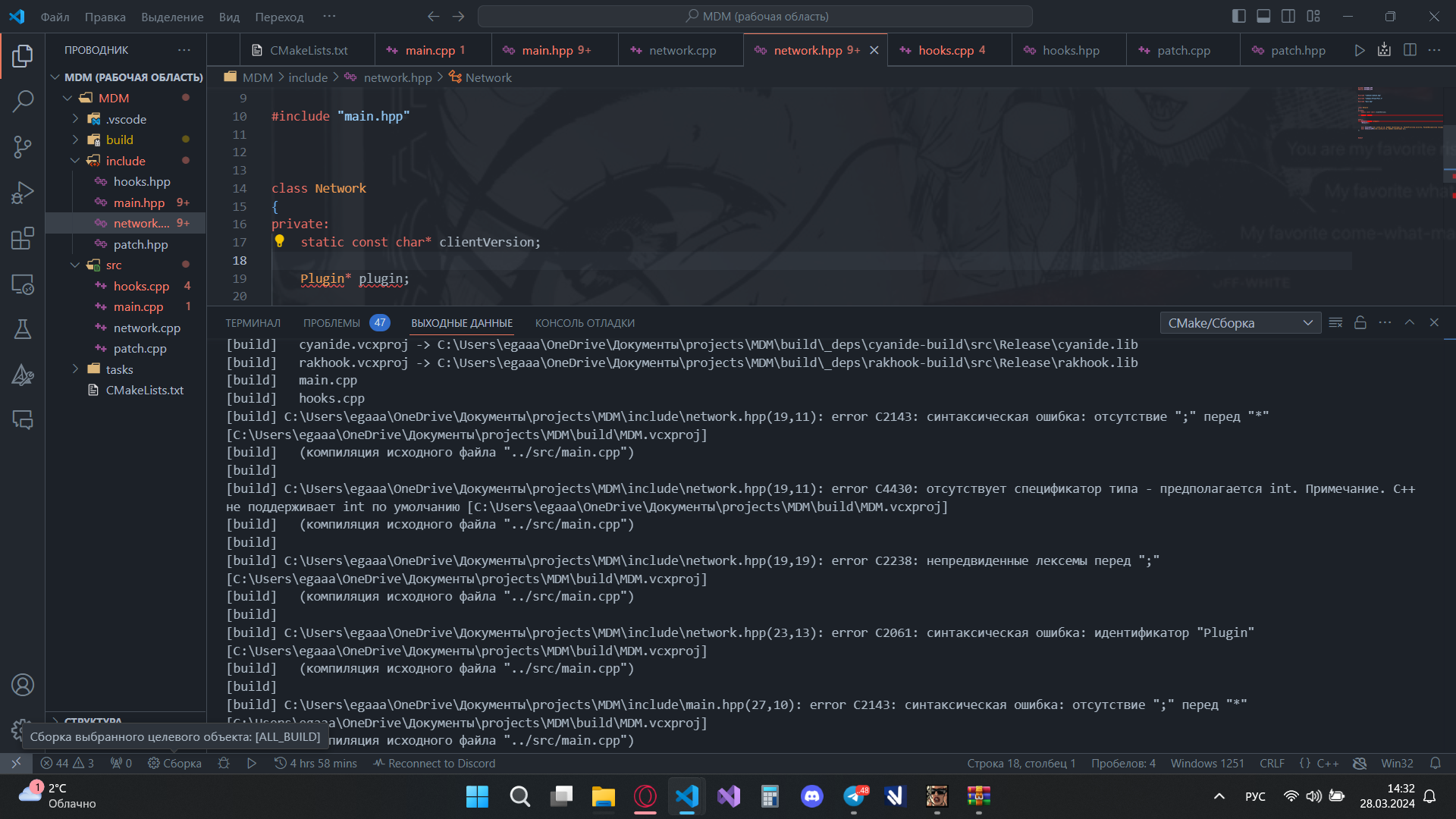This screenshot has height=819, width=1456.
Task: Toggle output panel scroll lock
Action: 1360,323
